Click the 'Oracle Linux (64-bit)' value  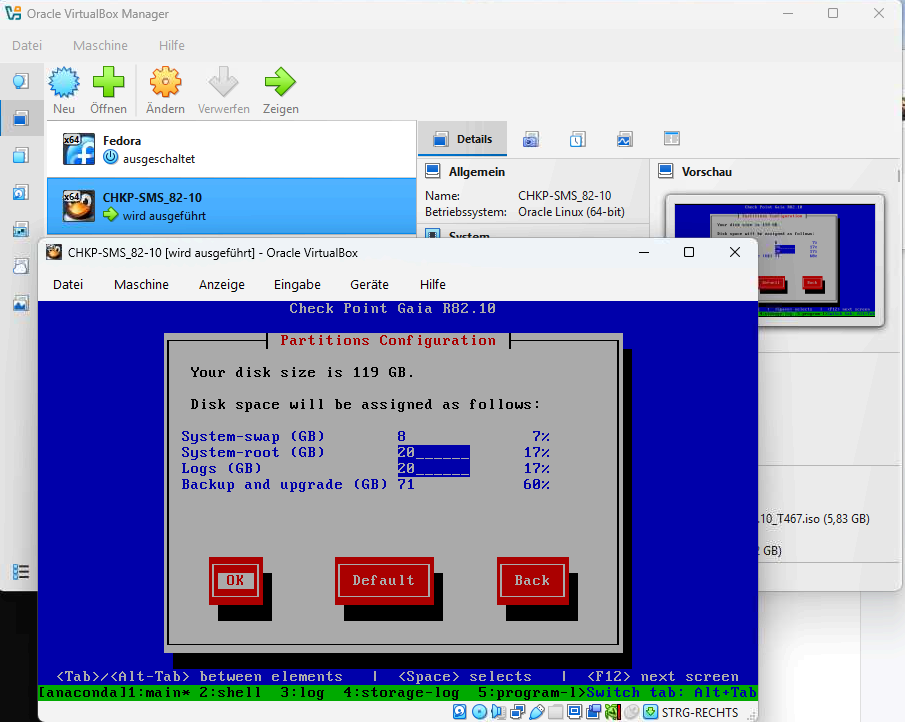pos(571,212)
